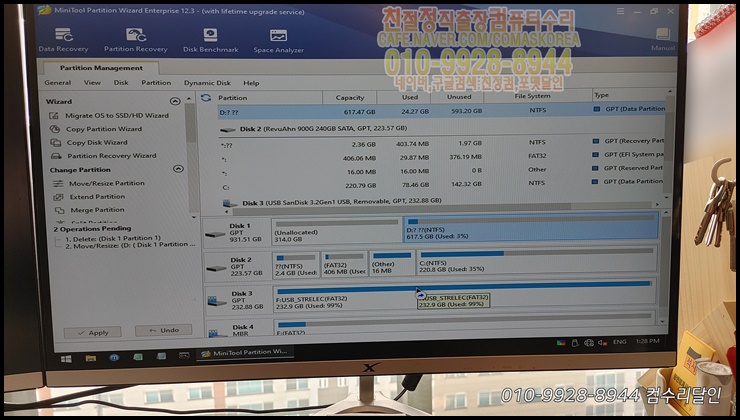Choose Move/Resize Partition
The height and width of the screenshot is (420, 740).
pos(107,183)
